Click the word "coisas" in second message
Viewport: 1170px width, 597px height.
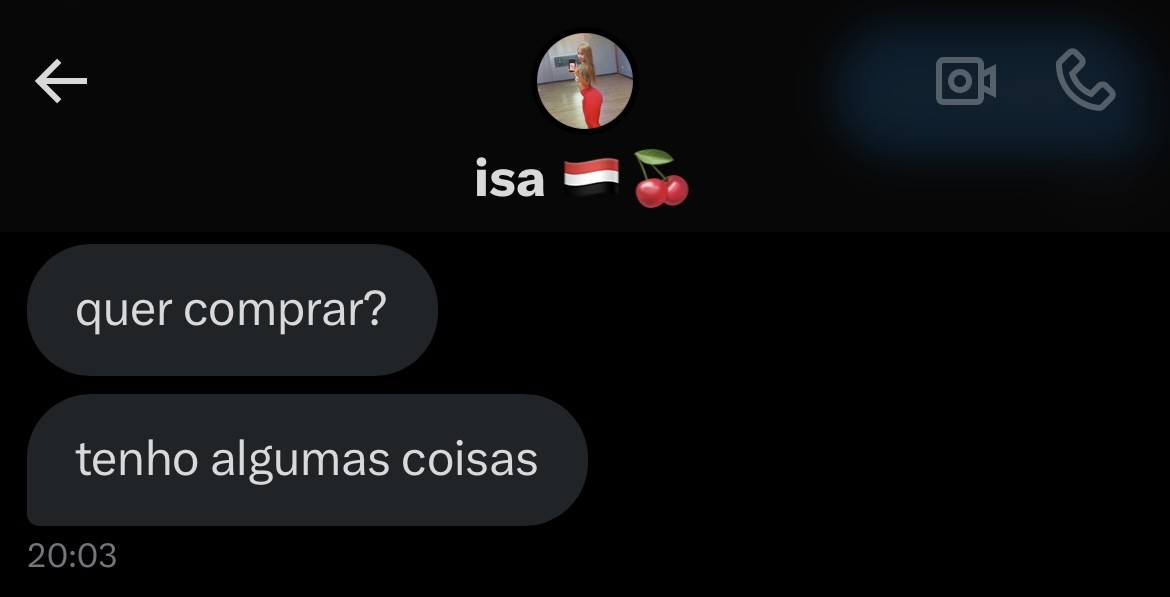coord(469,459)
